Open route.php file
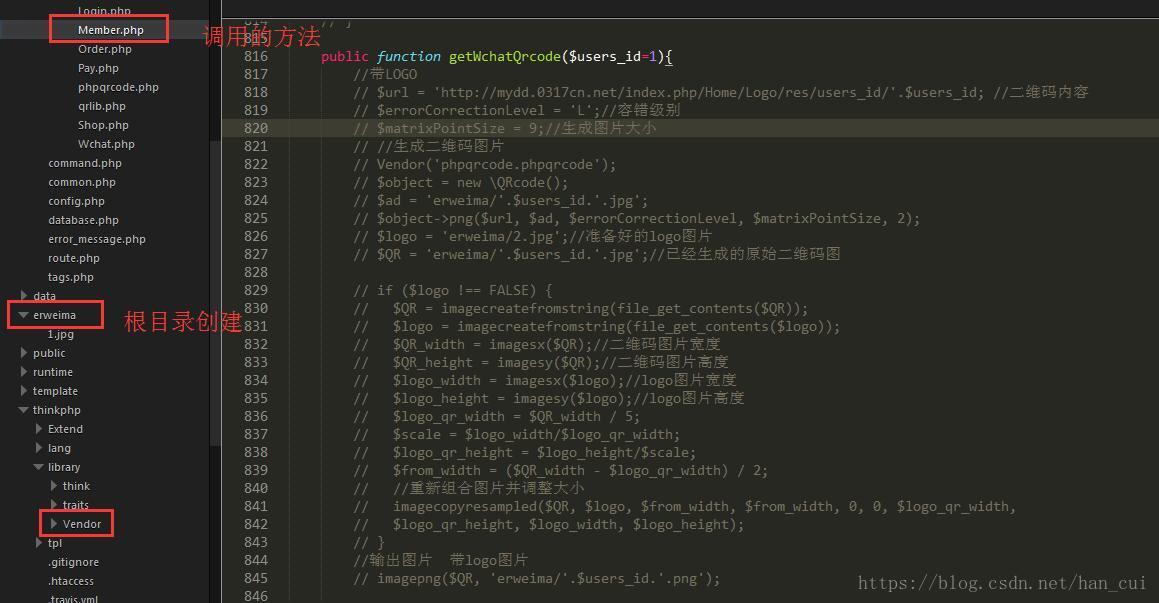The width and height of the screenshot is (1159, 603). pos(74,259)
